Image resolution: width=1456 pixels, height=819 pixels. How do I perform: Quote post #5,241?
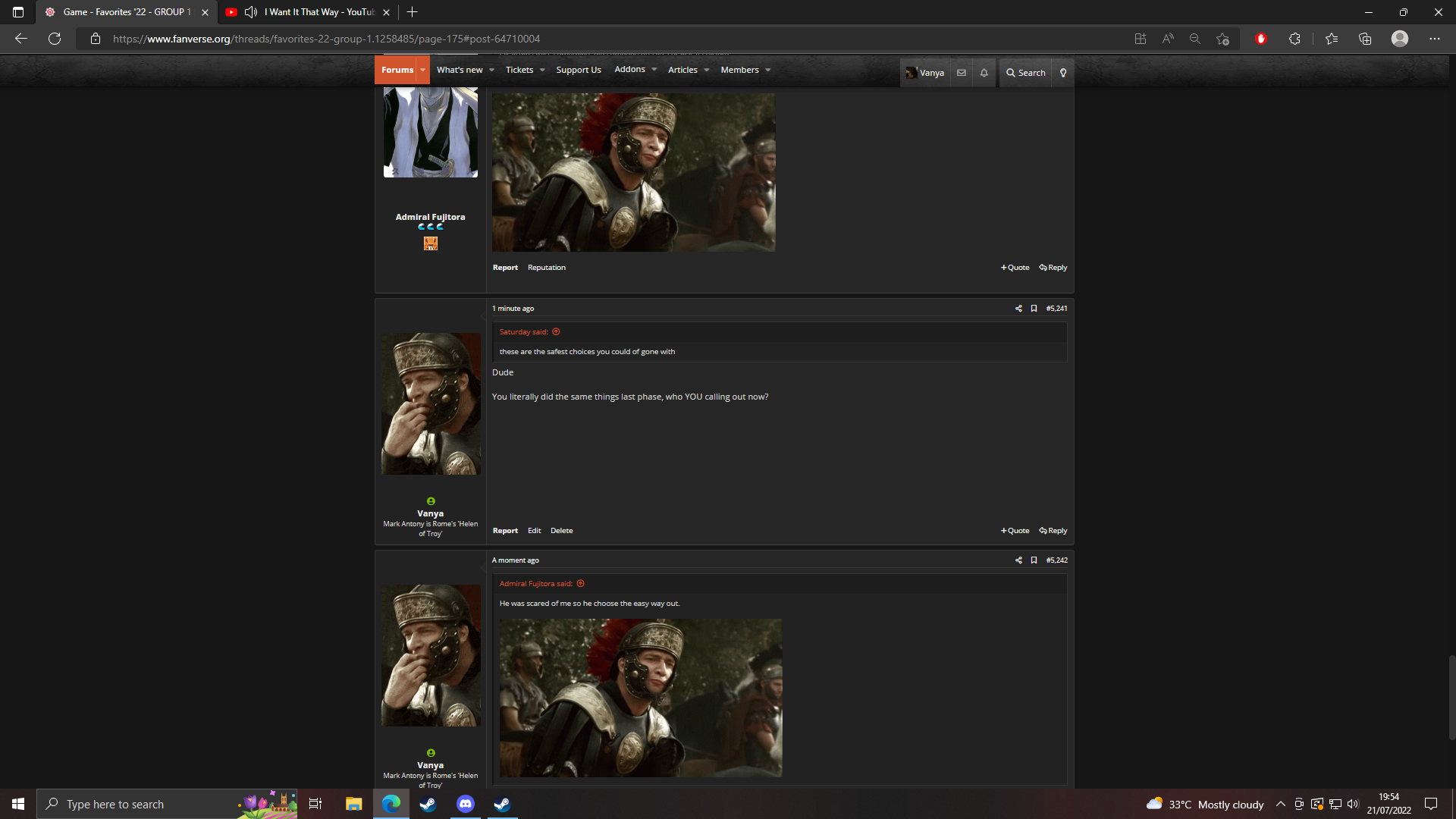(x=1015, y=531)
